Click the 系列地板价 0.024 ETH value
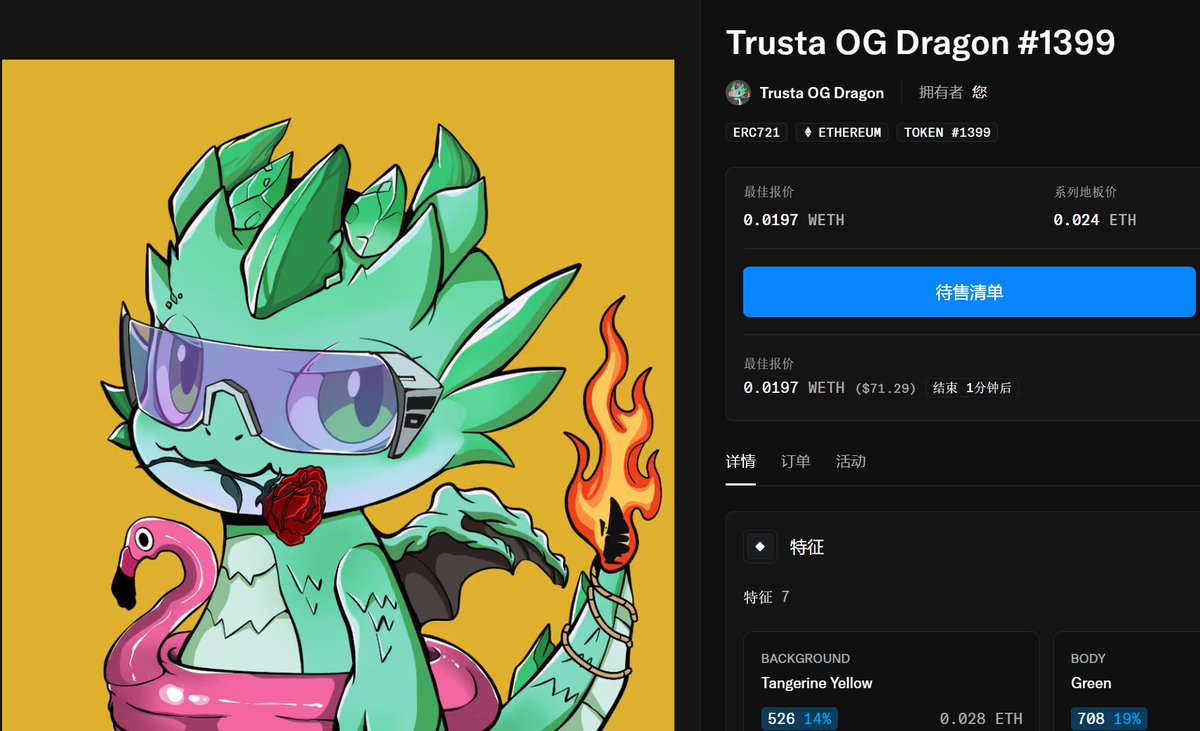Image resolution: width=1200 pixels, height=731 pixels. [1095, 220]
